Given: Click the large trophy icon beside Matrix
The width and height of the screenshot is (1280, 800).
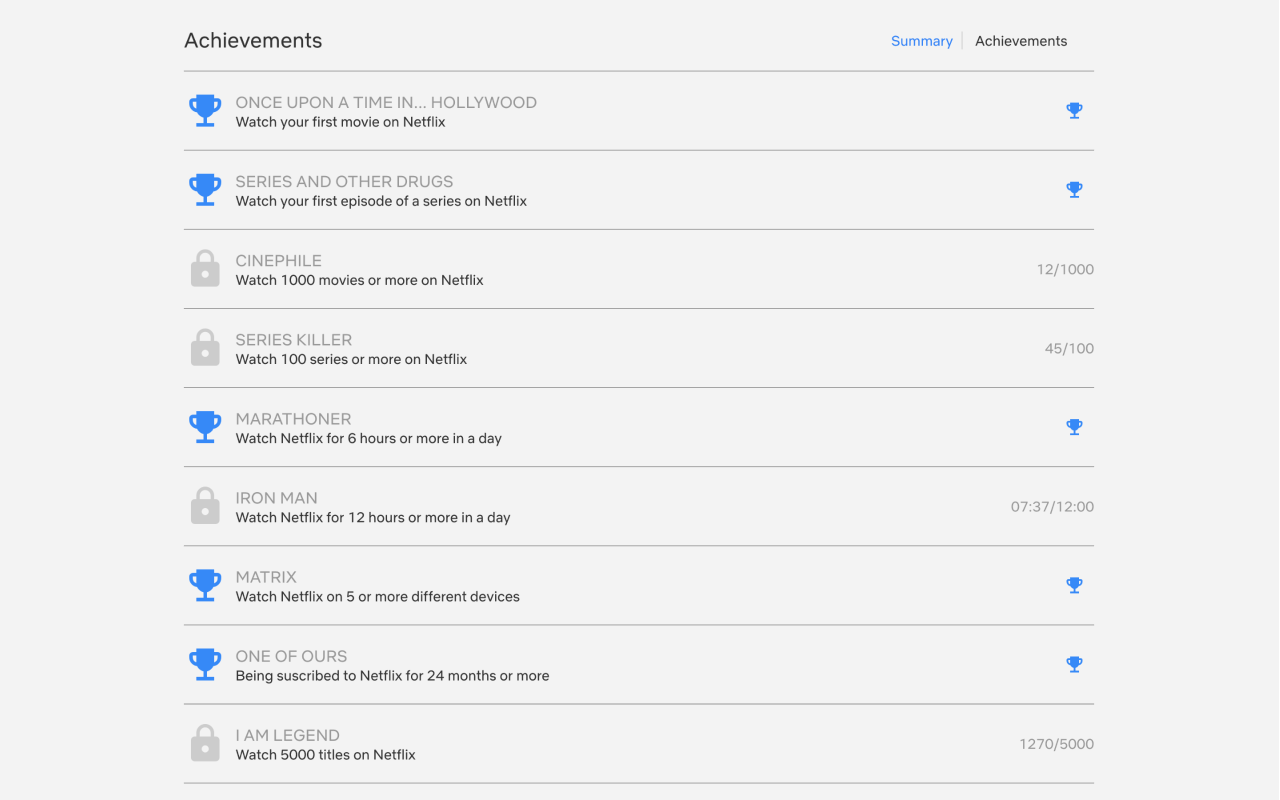Looking at the screenshot, I should point(205,585).
